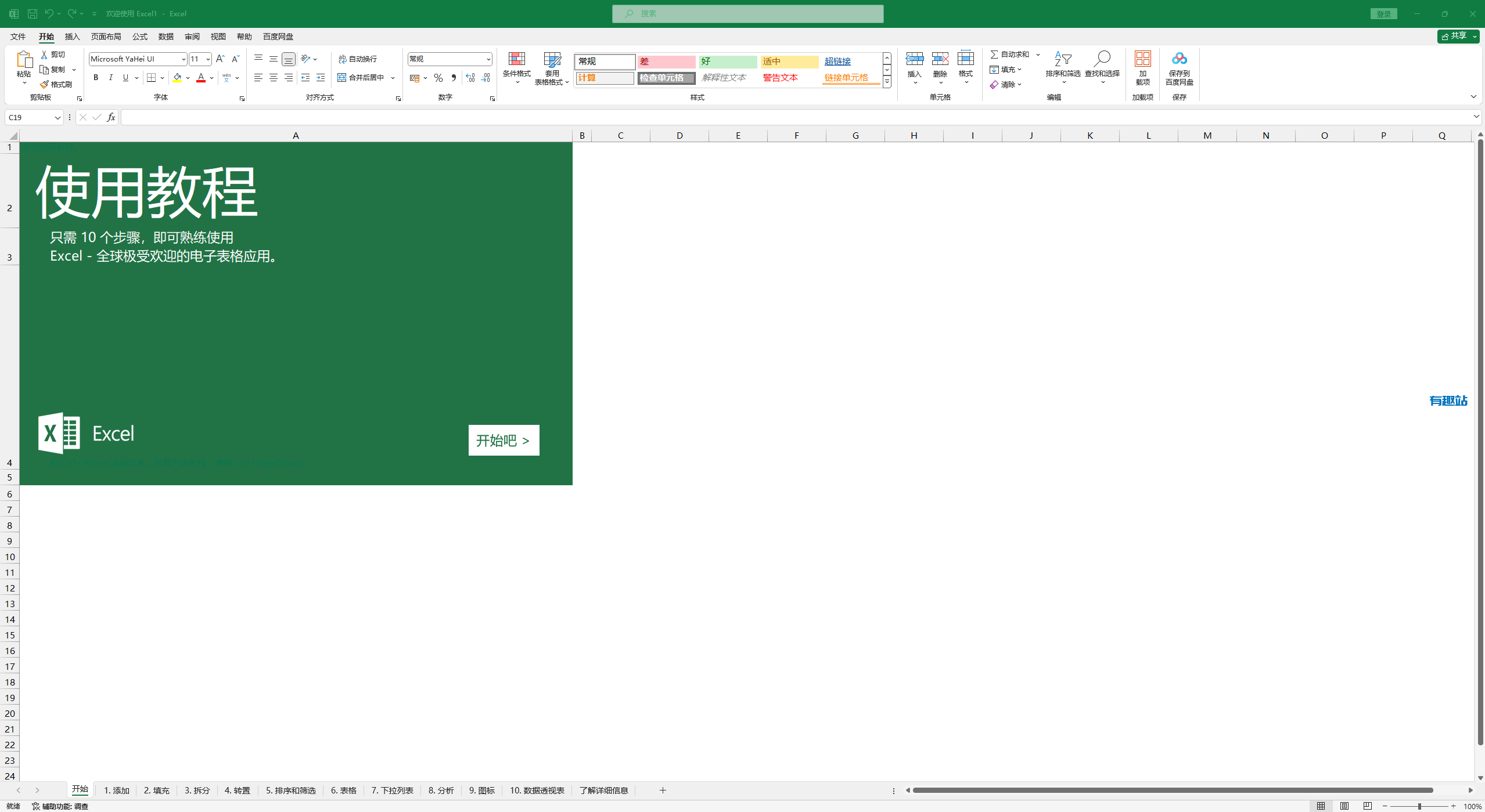1485x812 pixels.
Task: Open Find and Select magnifier (查找和选择)
Action: coord(1102,67)
